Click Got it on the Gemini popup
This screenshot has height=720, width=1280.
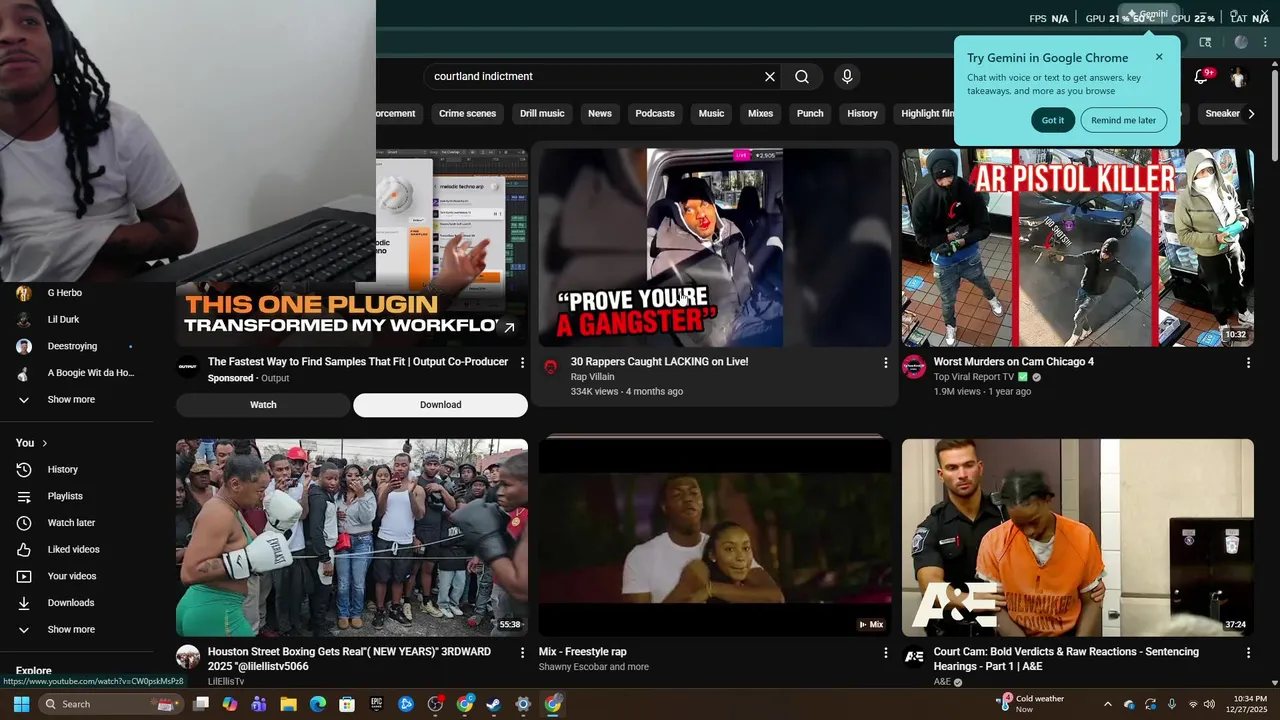point(1053,120)
